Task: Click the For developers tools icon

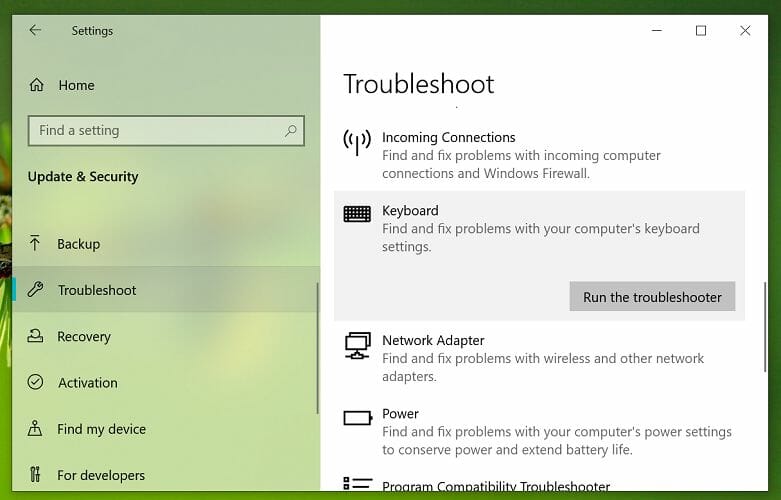Action: pos(35,475)
